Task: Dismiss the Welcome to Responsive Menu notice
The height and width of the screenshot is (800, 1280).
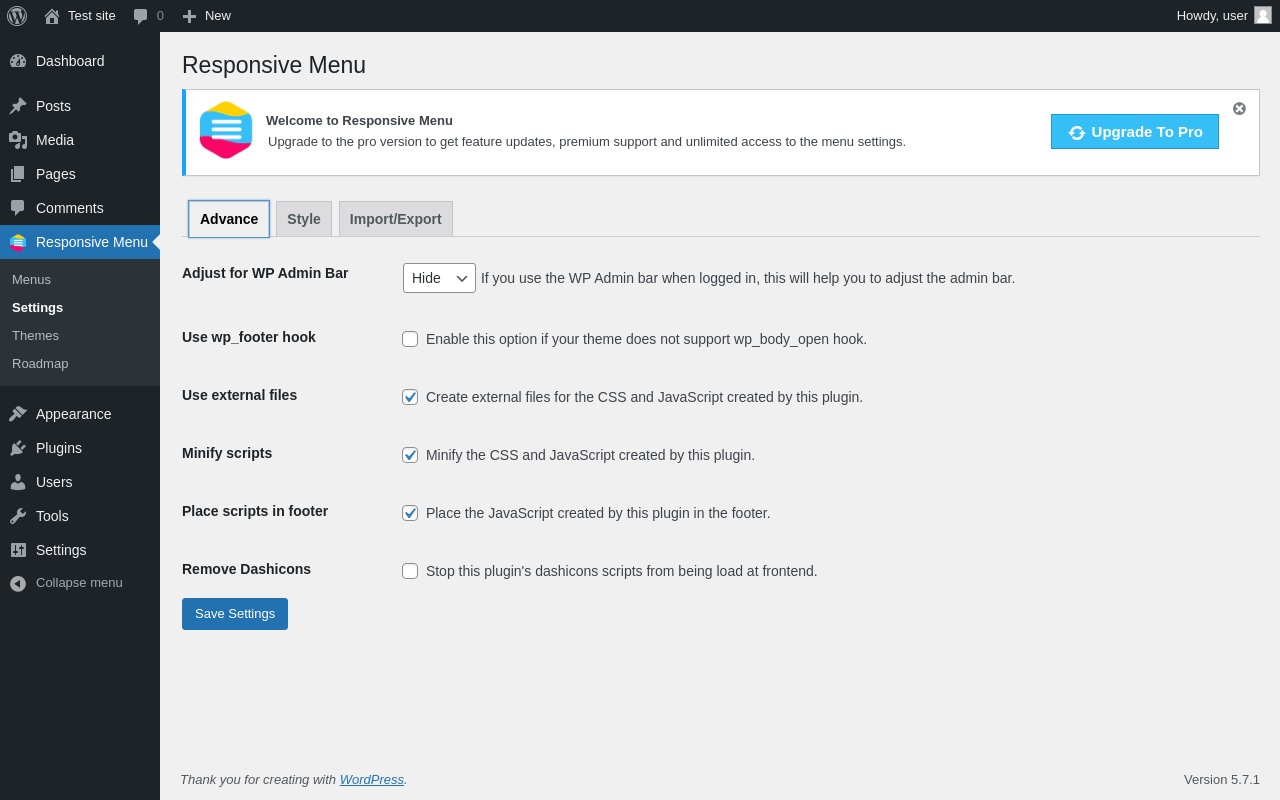Action: coord(1239,108)
